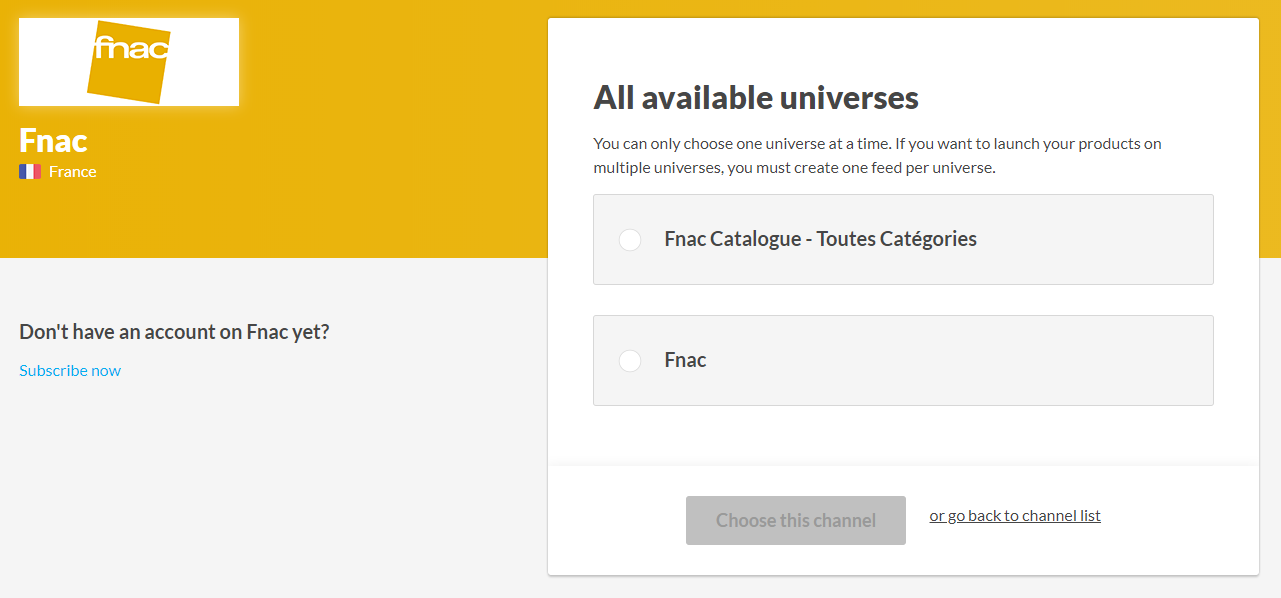This screenshot has width=1281, height=598.
Task: Click "Don't have an account on Fnac yet?" text
Action: pos(174,332)
